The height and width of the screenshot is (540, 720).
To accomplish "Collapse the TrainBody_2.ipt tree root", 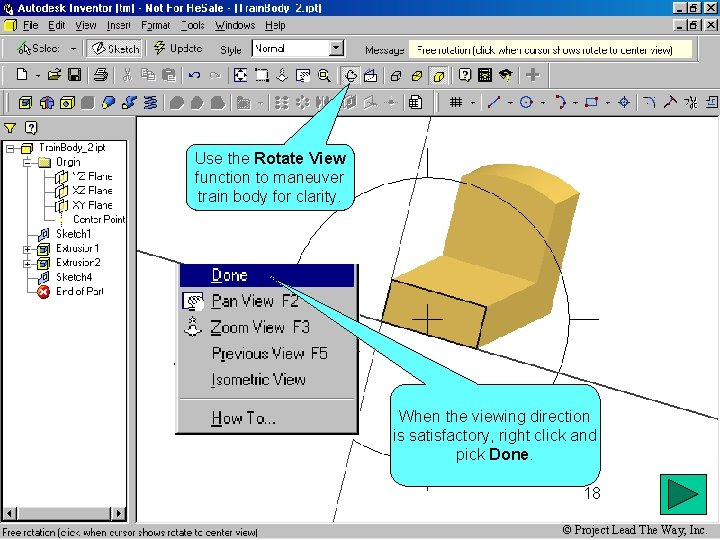I will 10,148.
